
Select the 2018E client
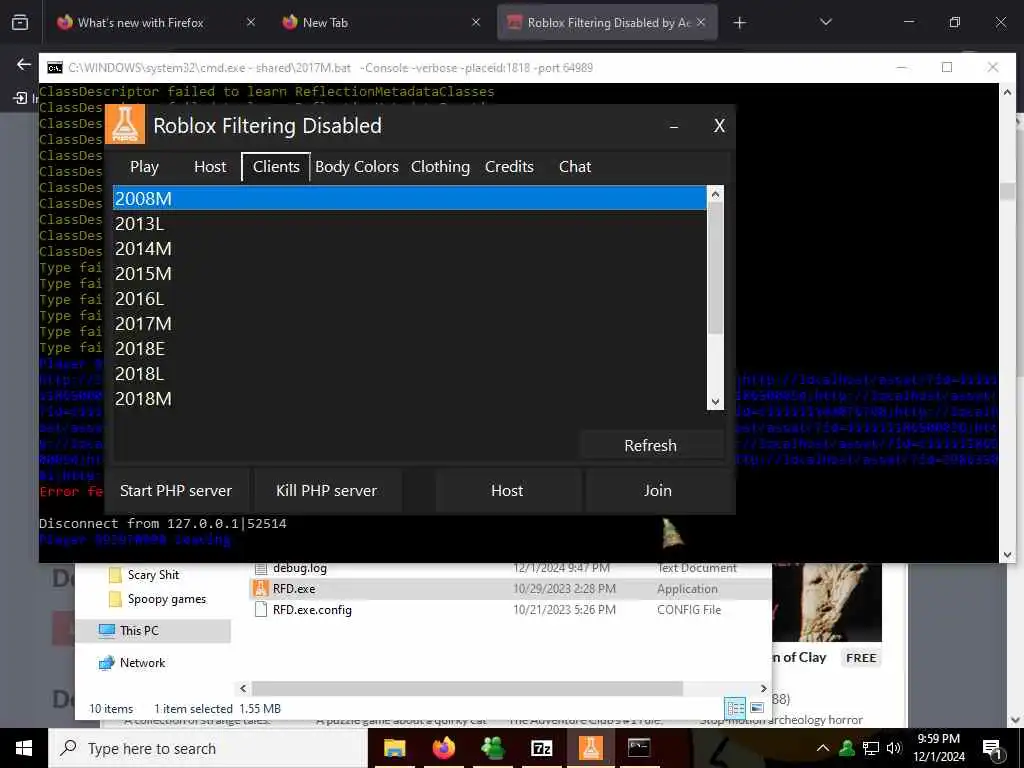tap(409, 349)
